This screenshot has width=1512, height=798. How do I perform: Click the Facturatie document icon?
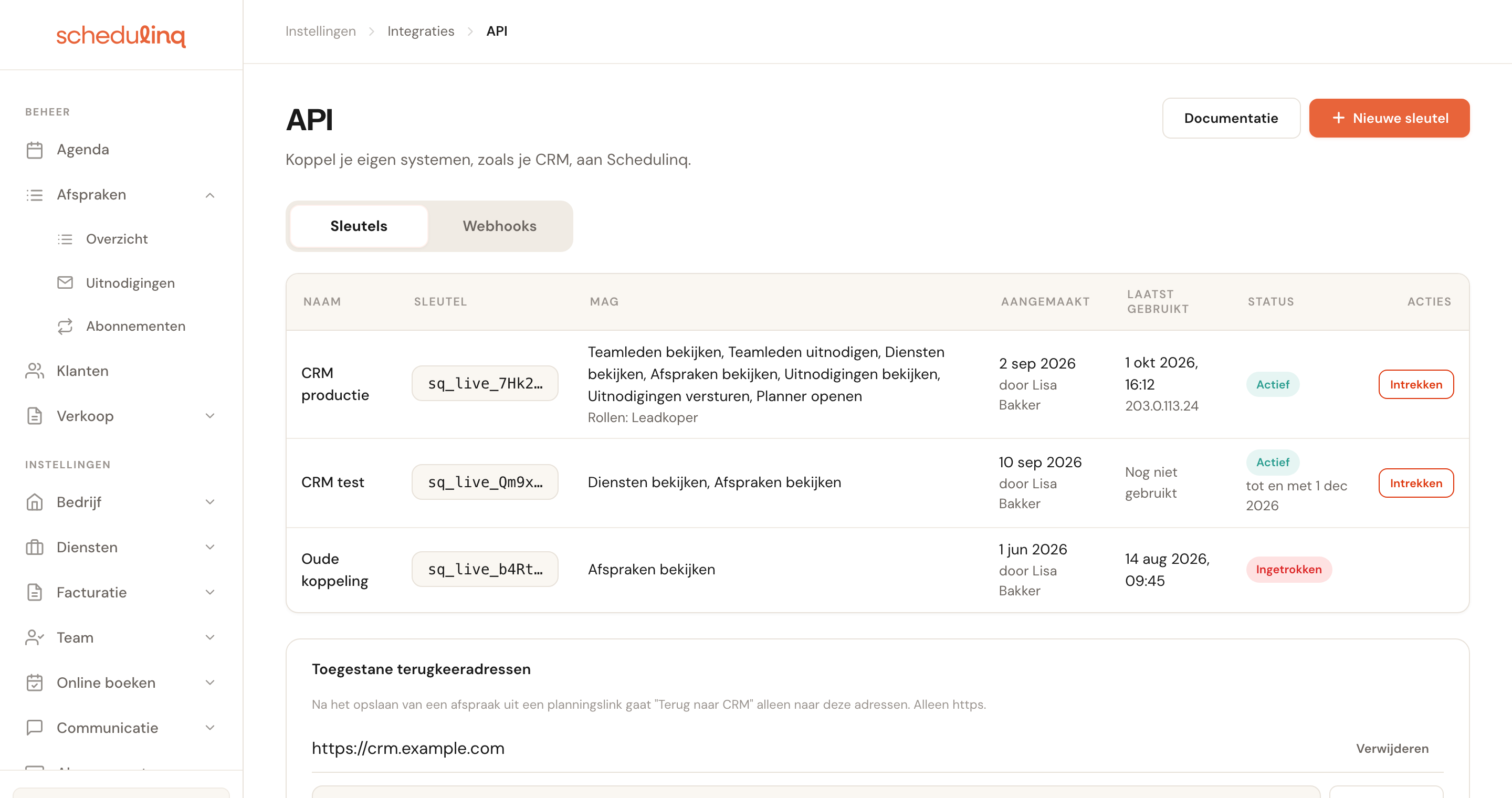click(35, 593)
